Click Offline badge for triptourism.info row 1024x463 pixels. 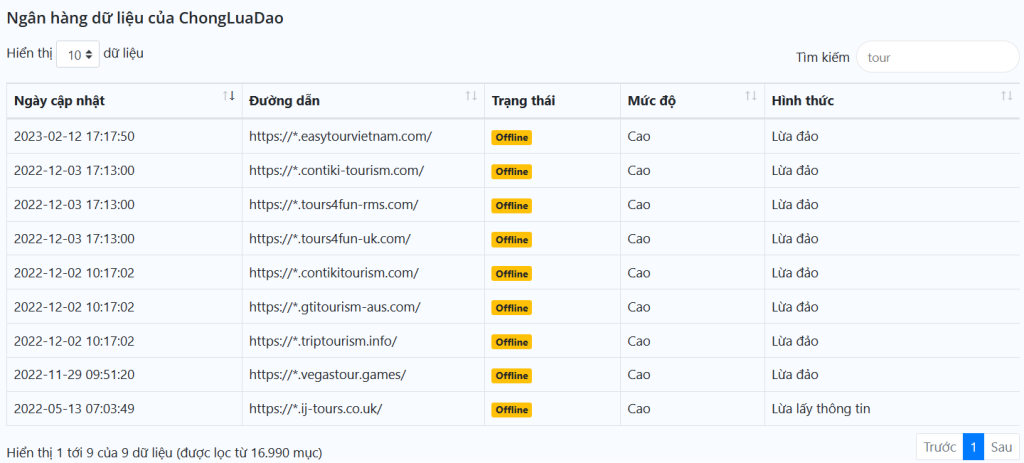[511, 341]
